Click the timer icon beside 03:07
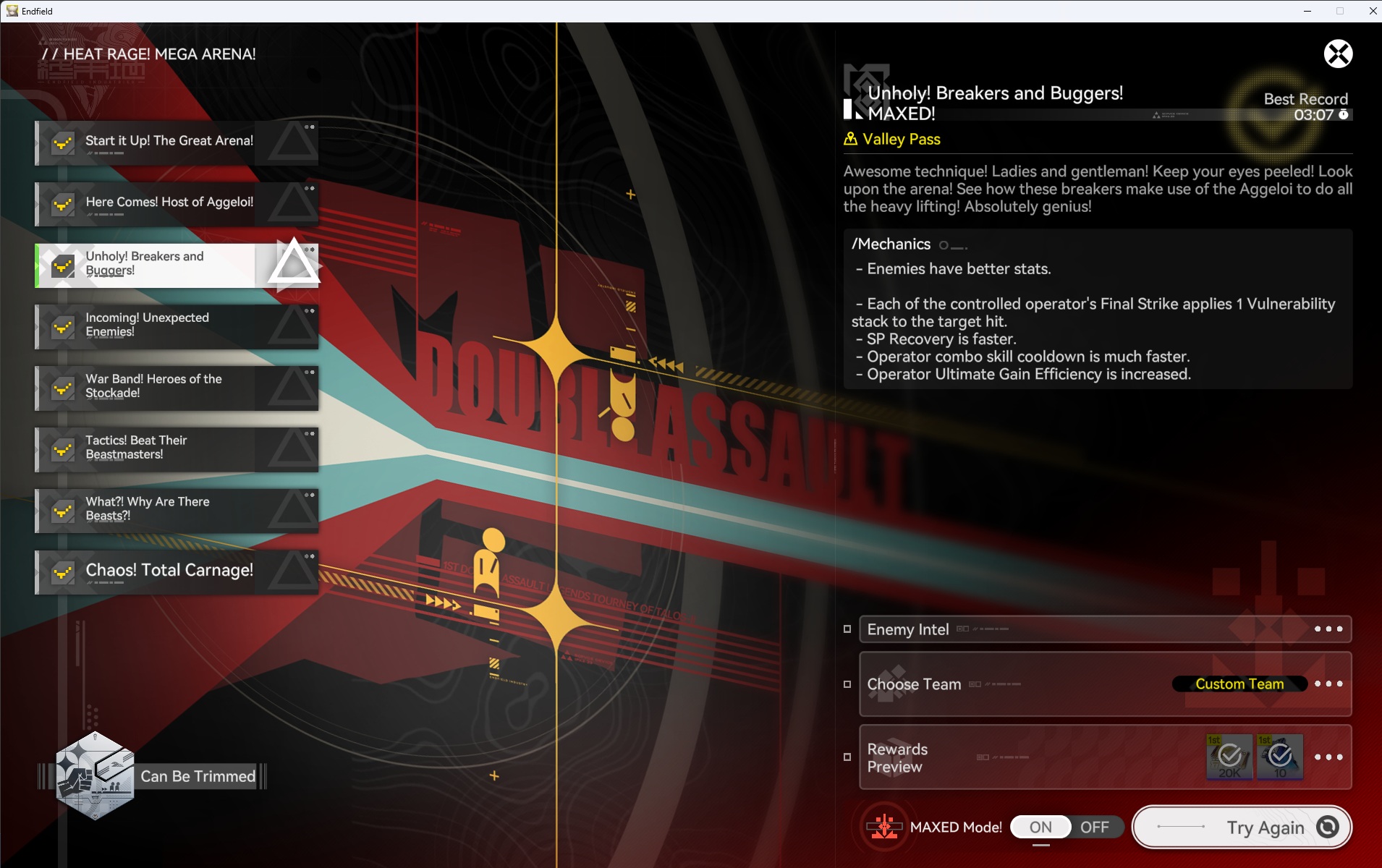 [1344, 114]
